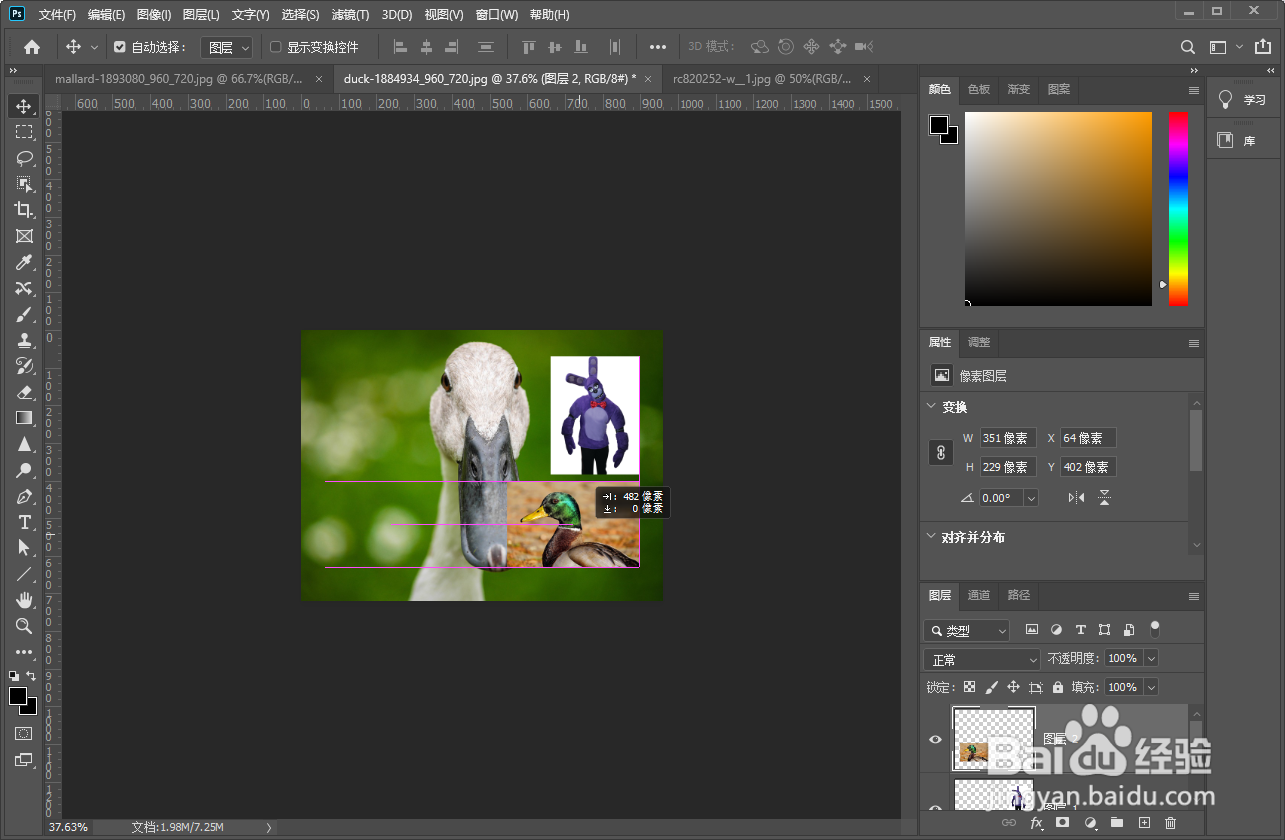Select the 图层 2 layer thumbnail
1285x840 pixels.
click(993, 739)
